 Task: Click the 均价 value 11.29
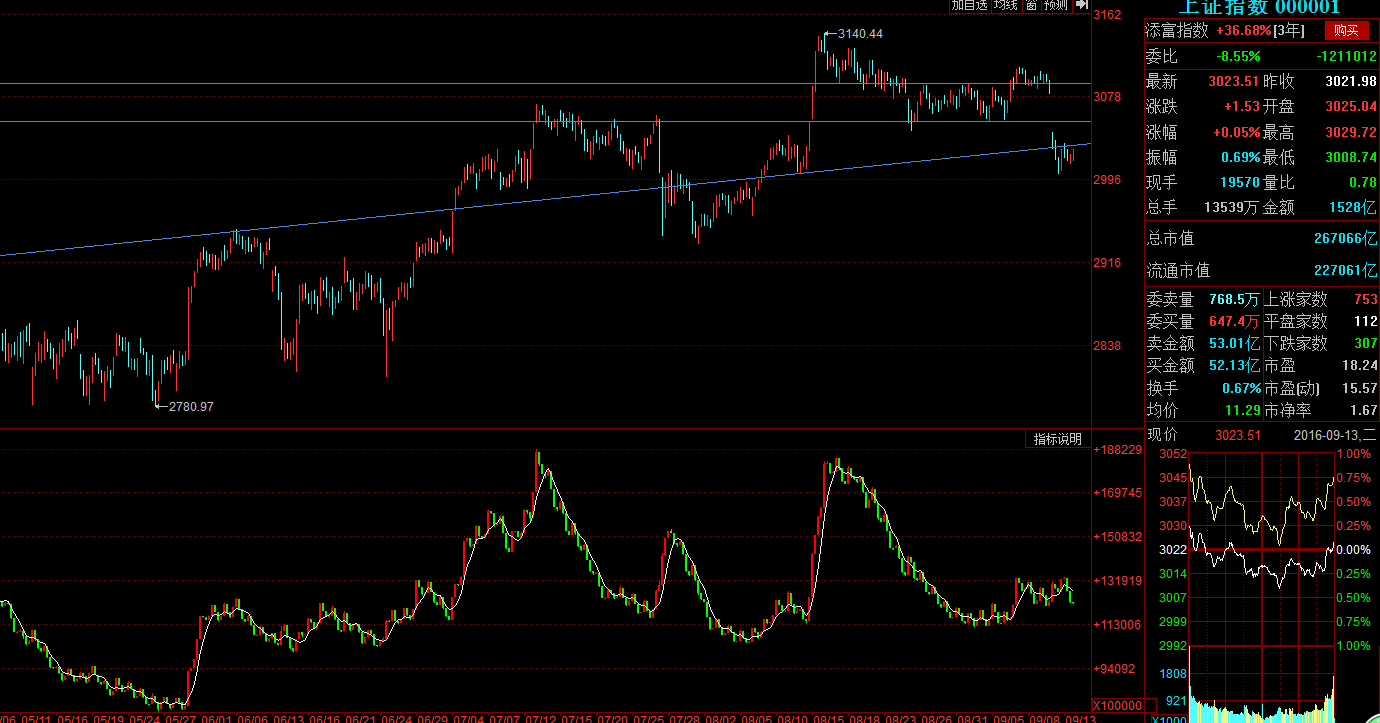pyautogui.click(x=1244, y=410)
